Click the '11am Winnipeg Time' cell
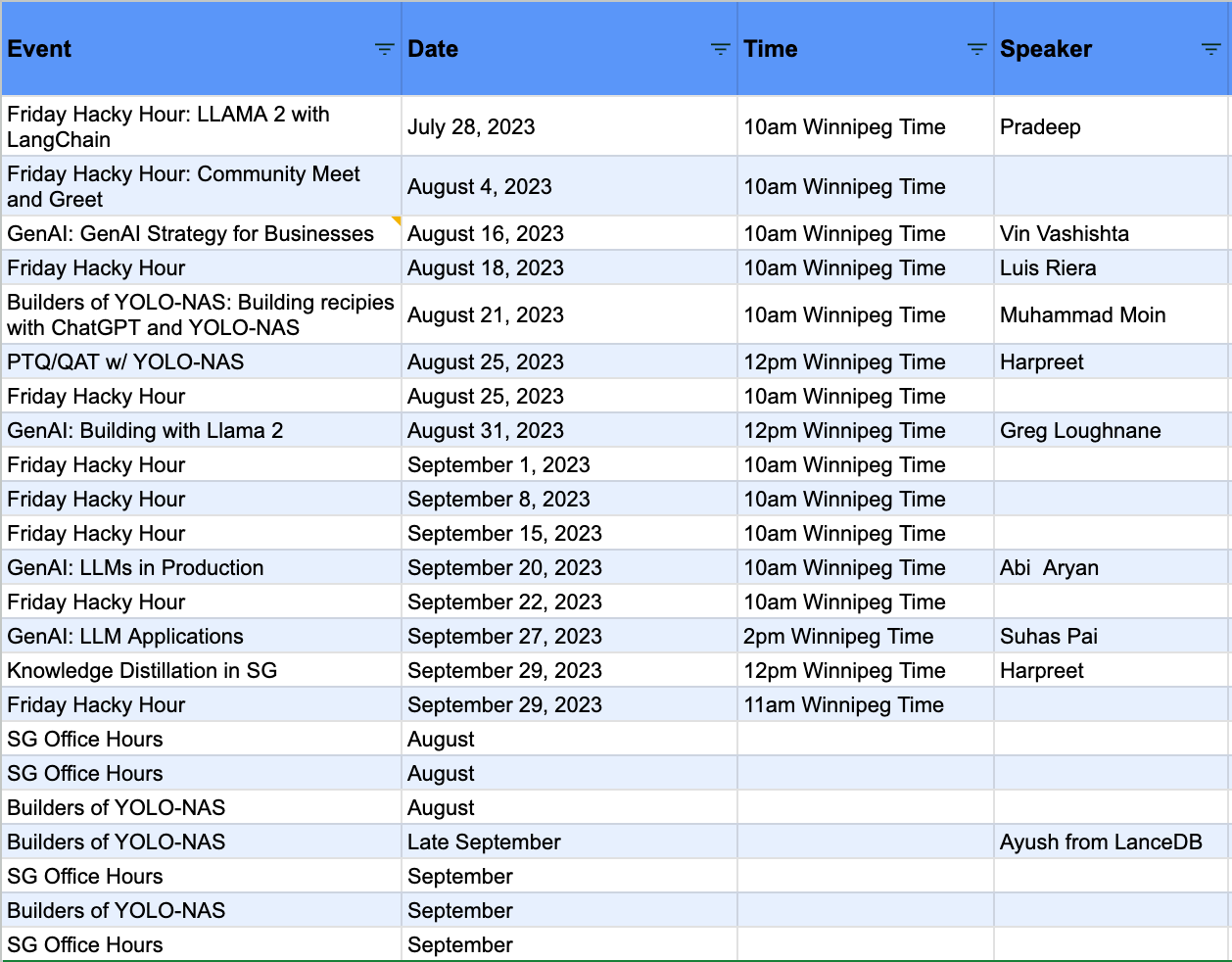The image size is (1232, 962). point(866,704)
